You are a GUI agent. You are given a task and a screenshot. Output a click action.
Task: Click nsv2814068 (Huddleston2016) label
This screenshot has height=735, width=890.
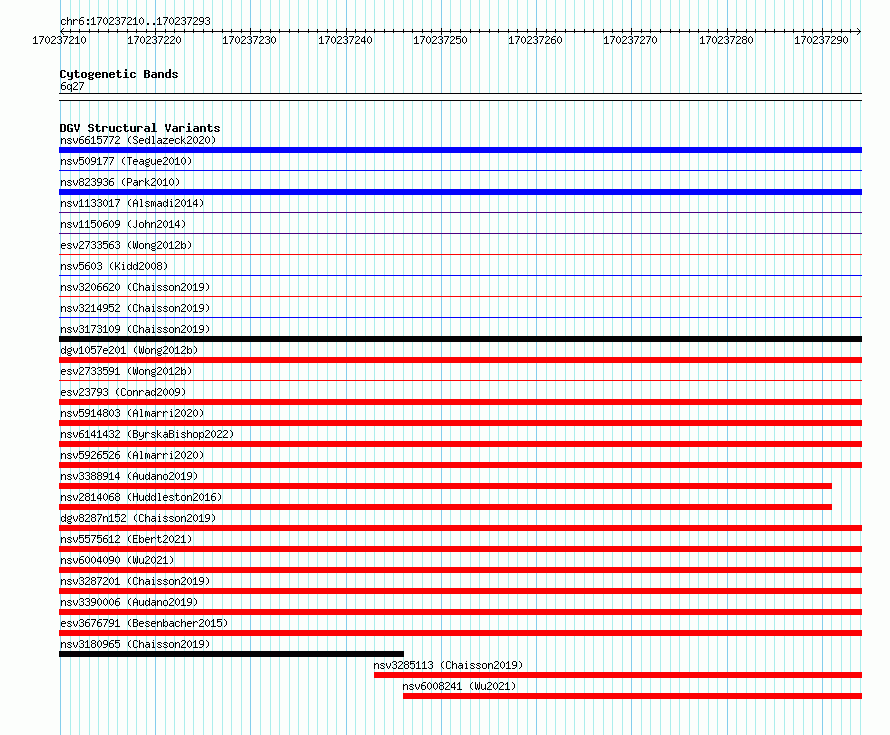coord(141,497)
